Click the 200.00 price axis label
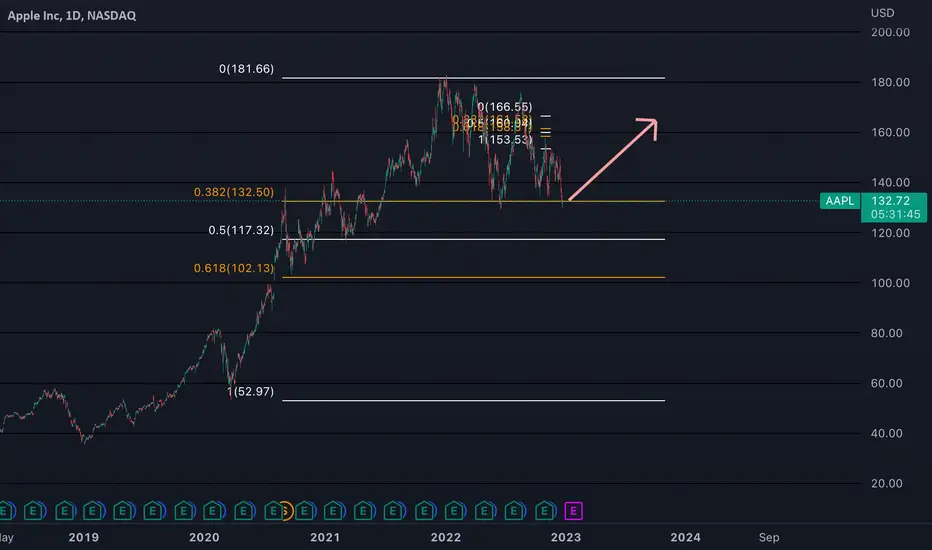 point(890,32)
